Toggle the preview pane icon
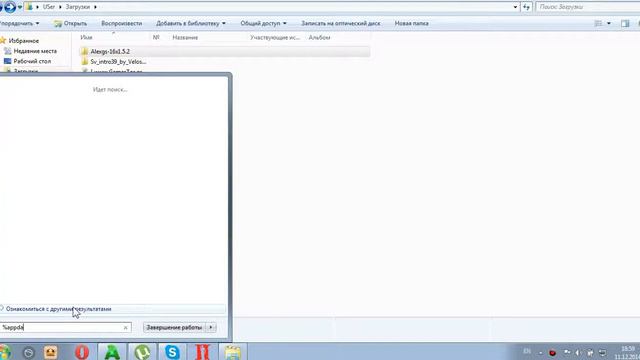This screenshot has width=640, height=360. point(625,23)
